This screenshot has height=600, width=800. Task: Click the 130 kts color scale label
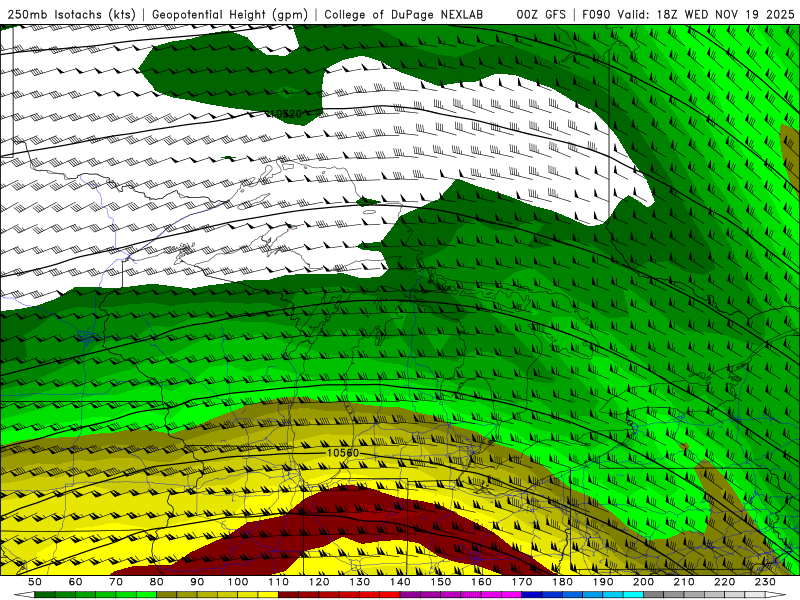pos(360,582)
